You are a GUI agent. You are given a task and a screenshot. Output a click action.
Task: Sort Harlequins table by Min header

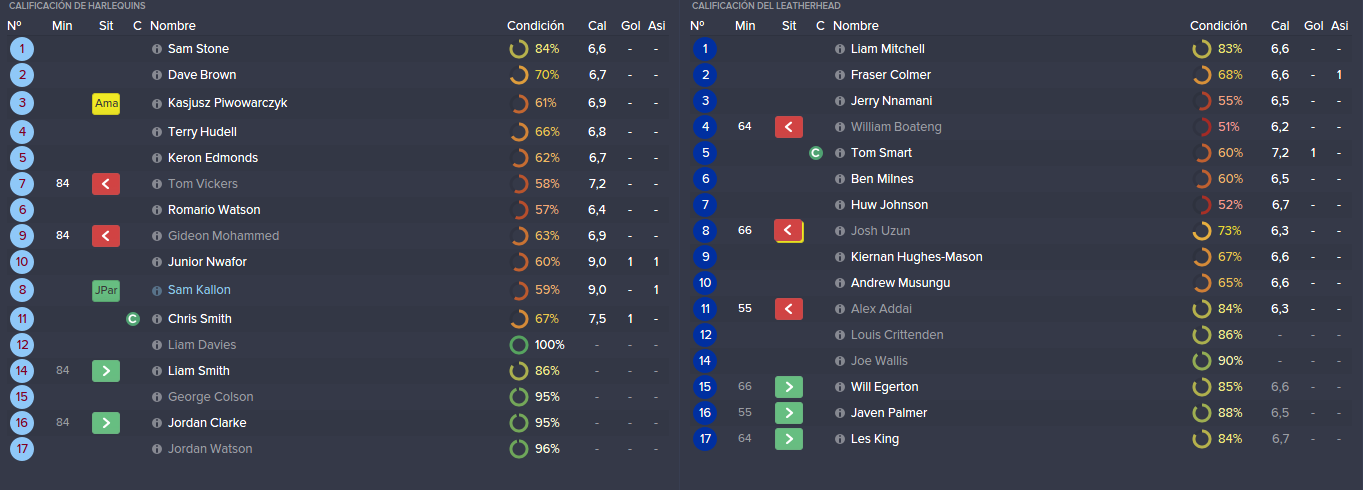[62, 26]
